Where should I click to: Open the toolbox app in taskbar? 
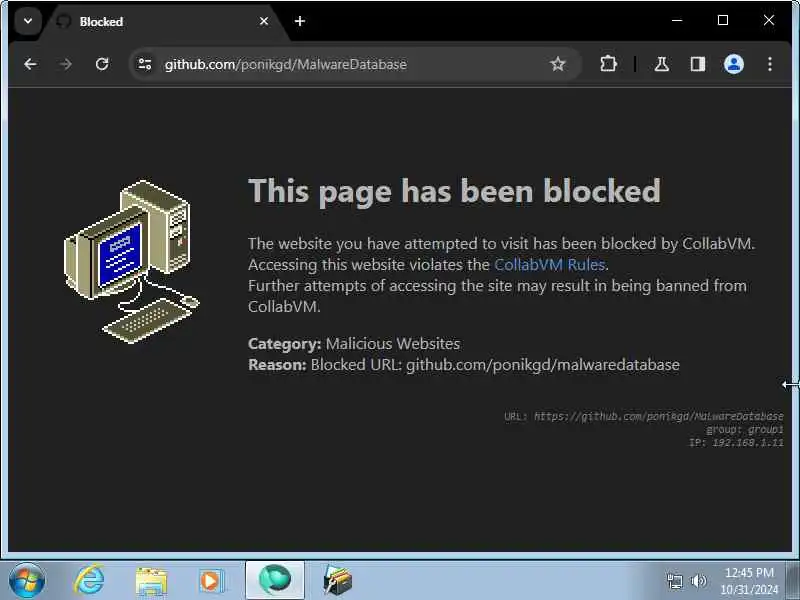[x=337, y=581]
